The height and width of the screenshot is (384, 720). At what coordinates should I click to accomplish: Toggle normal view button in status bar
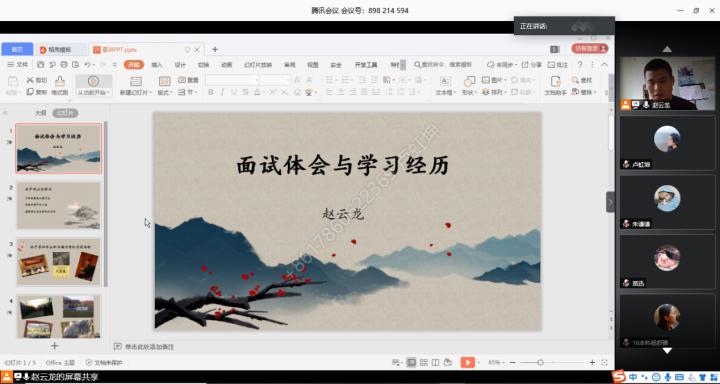click(x=411, y=362)
